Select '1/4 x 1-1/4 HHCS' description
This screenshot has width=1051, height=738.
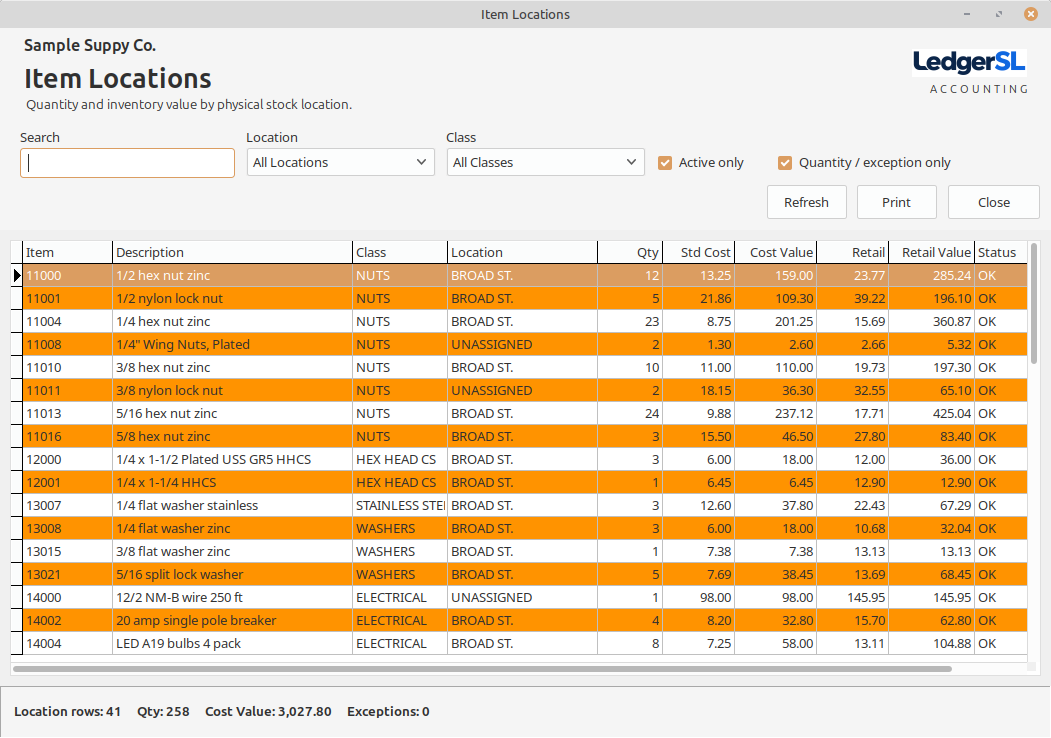[x=233, y=483]
